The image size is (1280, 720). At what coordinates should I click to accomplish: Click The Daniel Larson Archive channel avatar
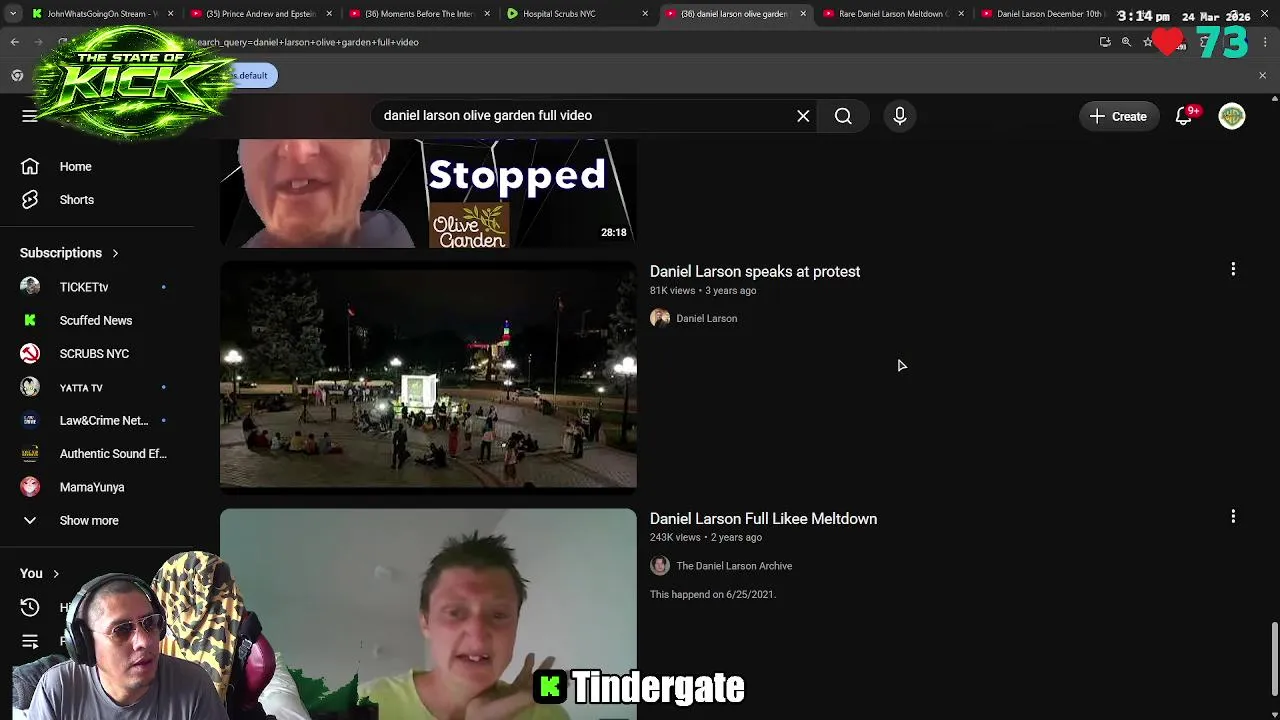pos(660,566)
